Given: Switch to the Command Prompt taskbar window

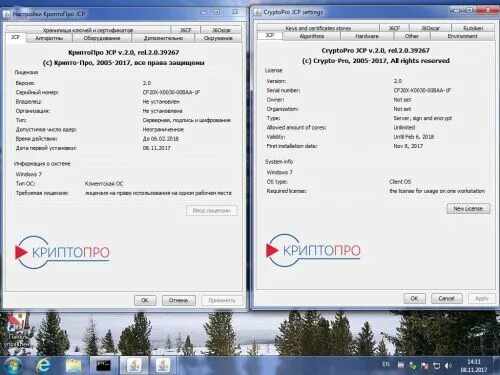Looking at the screenshot, I should tap(103, 365).
